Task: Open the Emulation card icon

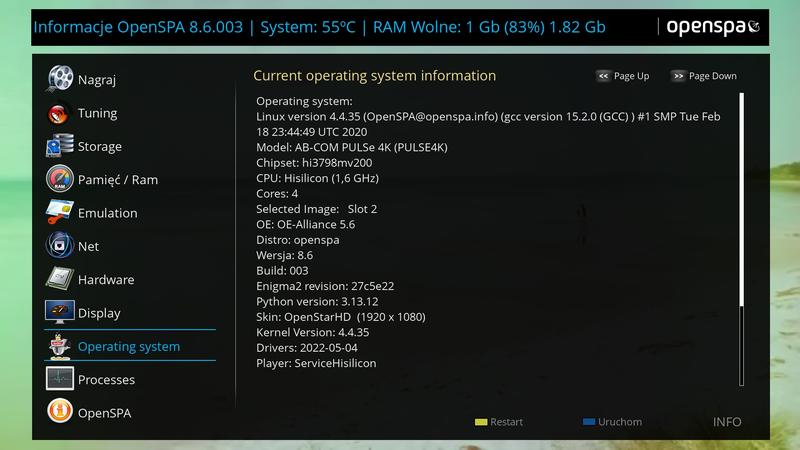Action: tap(60, 212)
